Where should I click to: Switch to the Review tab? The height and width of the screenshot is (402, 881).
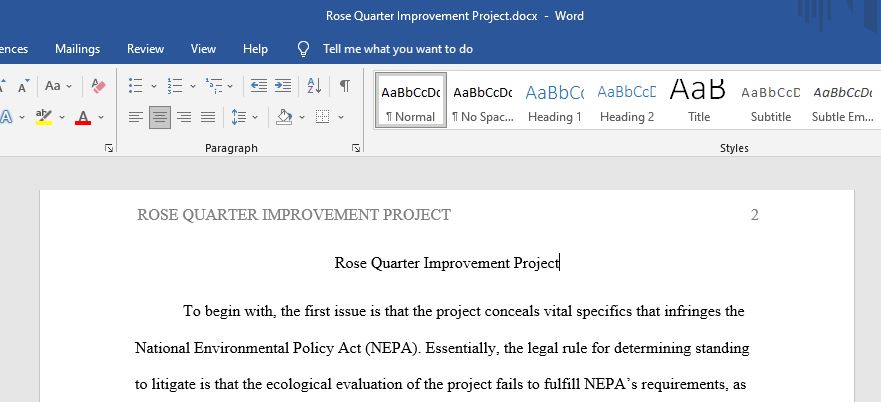pyautogui.click(x=146, y=49)
